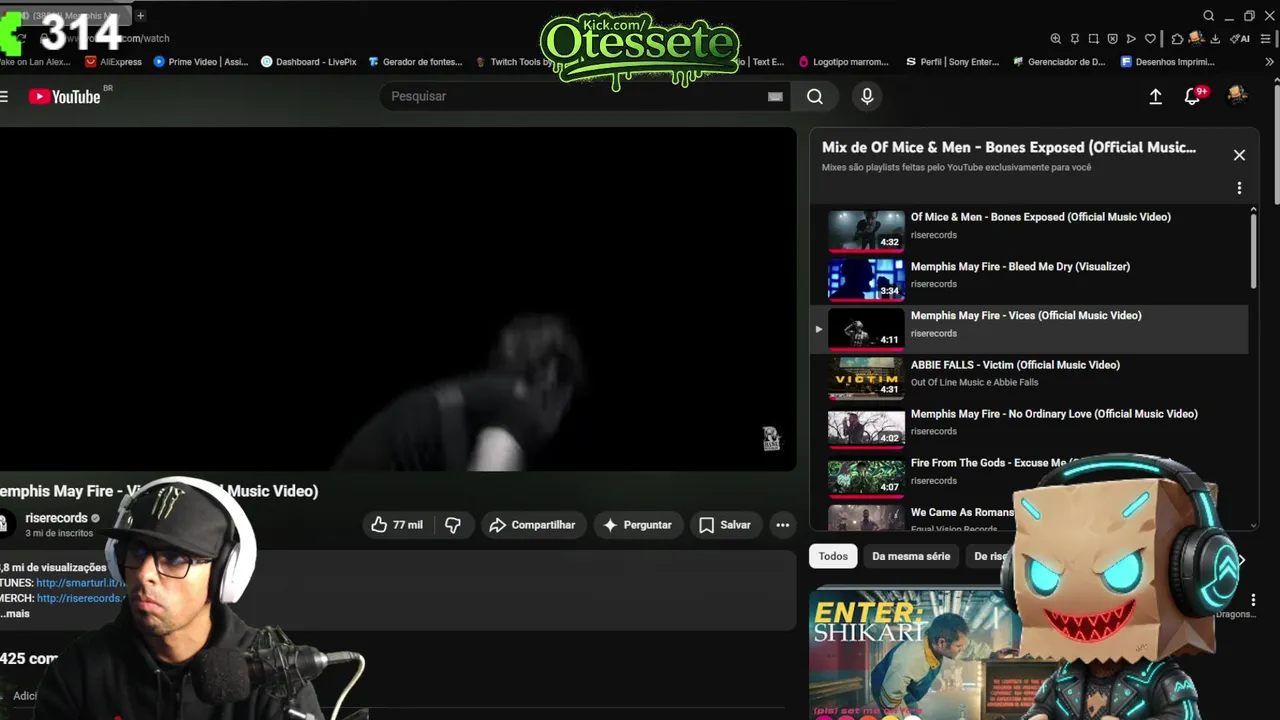Play Memphis May Fire - Bleed Me Dry
The width and height of the screenshot is (1280, 720).
point(1020,267)
